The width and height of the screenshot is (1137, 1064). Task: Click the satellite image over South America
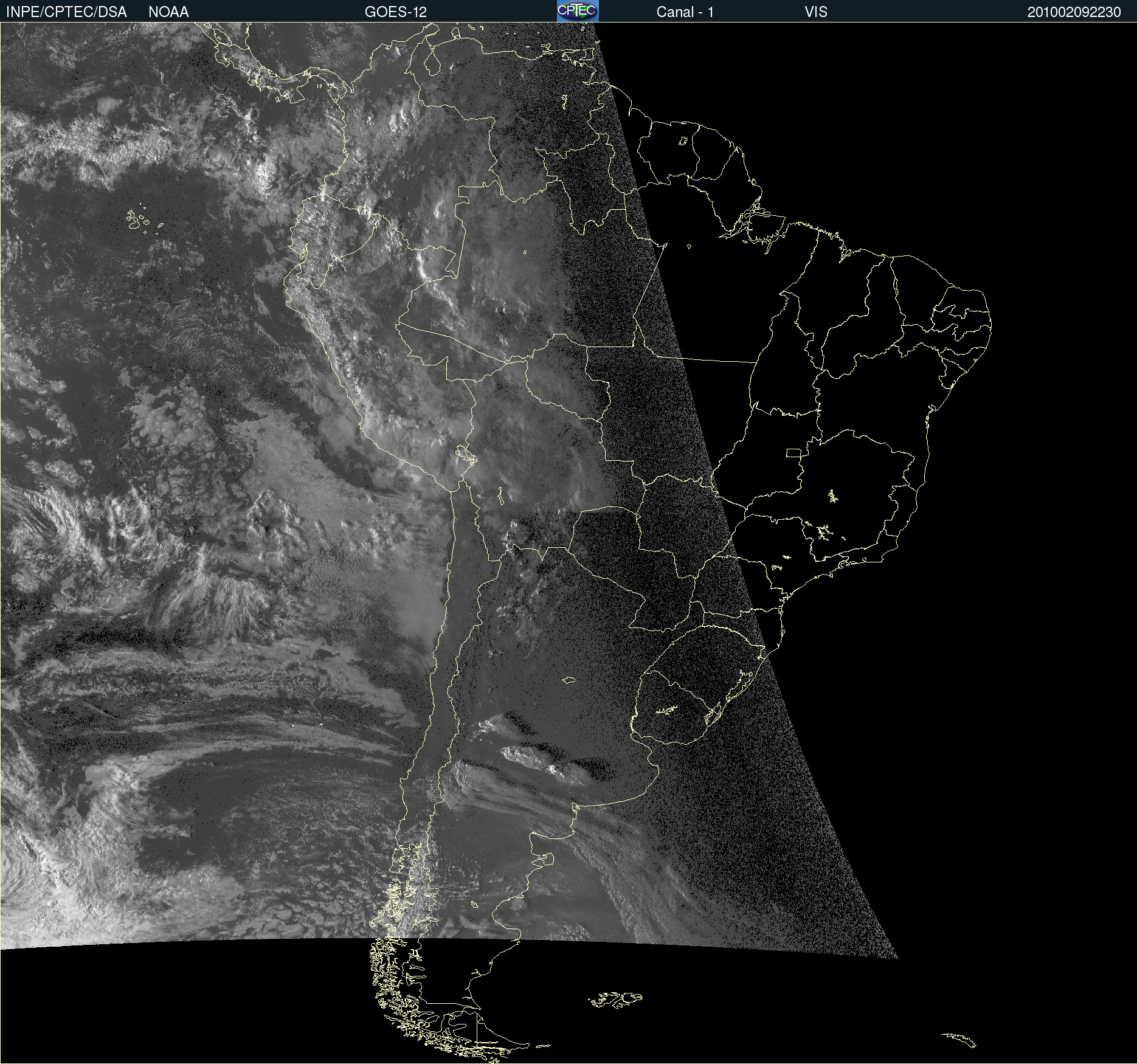568,543
